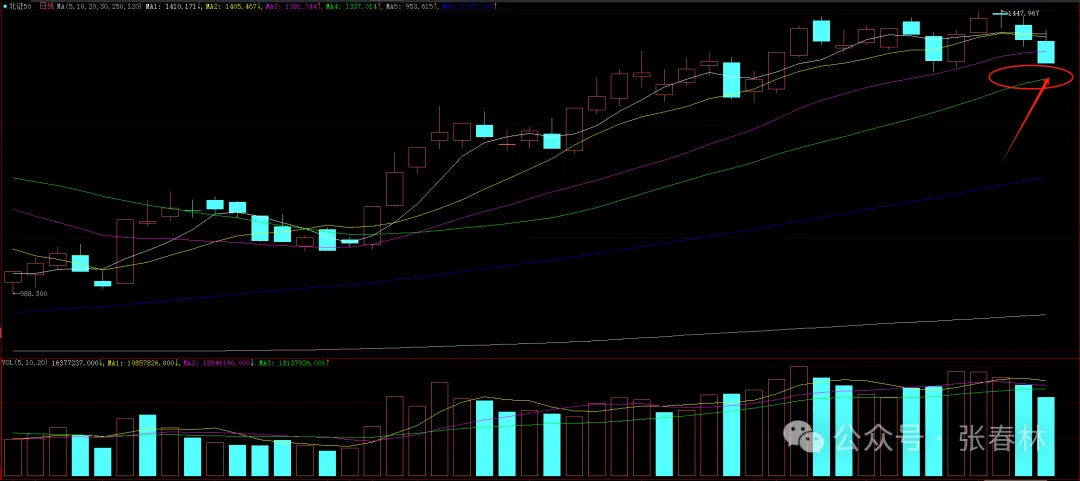Select the last cyan volume bar
Image resolution: width=1080 pixels, height=481 pixels.
tap(1046, 436)
